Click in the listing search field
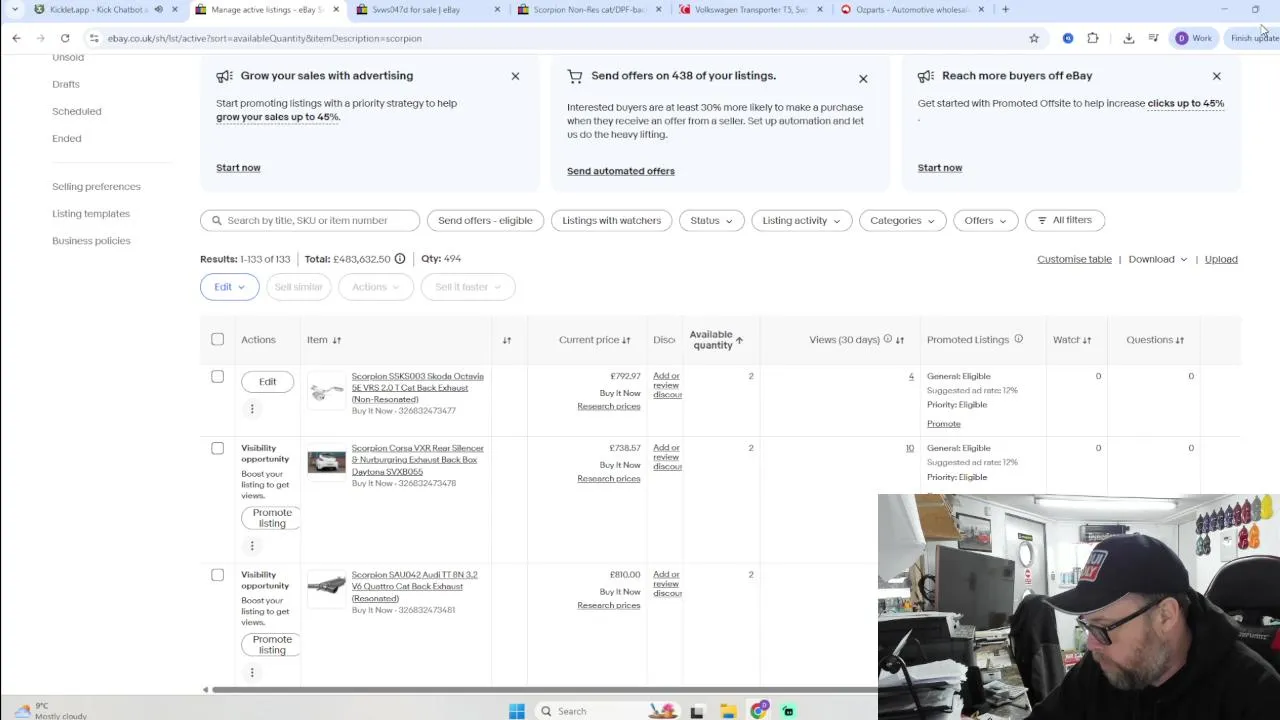 point(310,220)
